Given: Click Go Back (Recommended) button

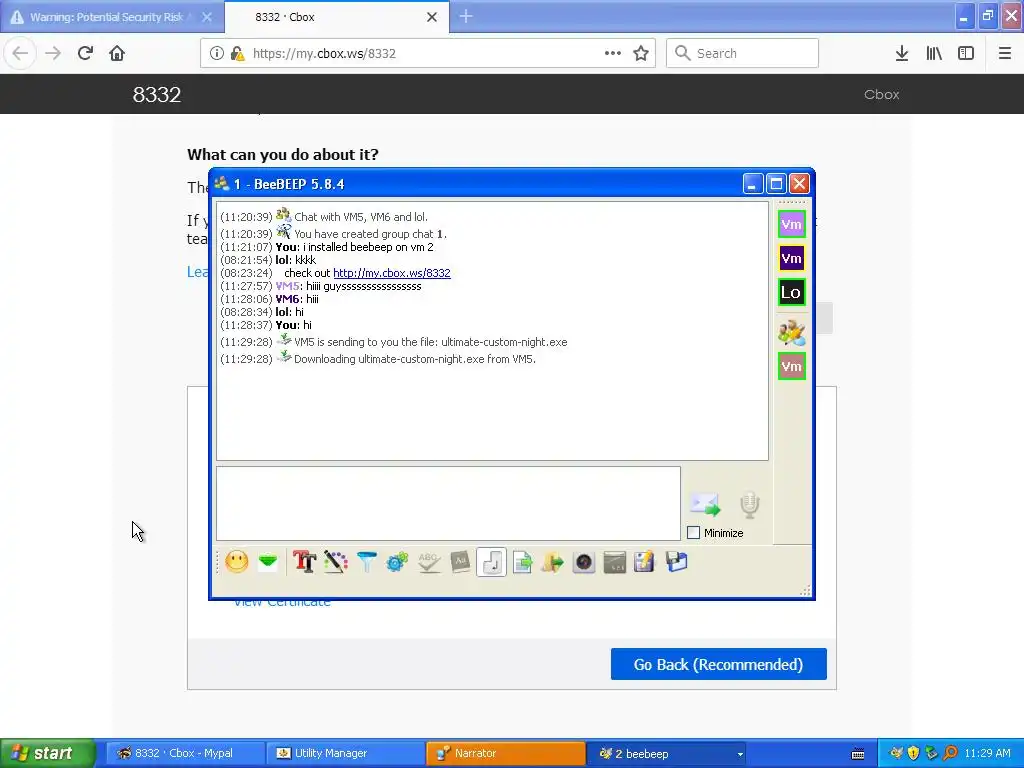Looking at the screenshot, I should 718,664.
